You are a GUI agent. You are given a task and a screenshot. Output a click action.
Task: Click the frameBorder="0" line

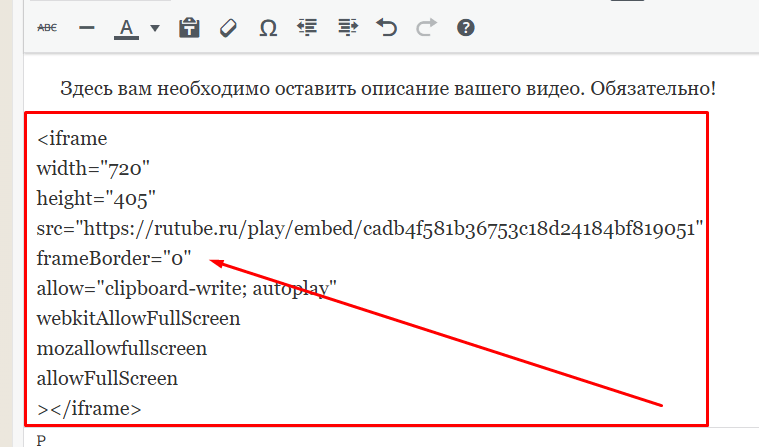114,259
